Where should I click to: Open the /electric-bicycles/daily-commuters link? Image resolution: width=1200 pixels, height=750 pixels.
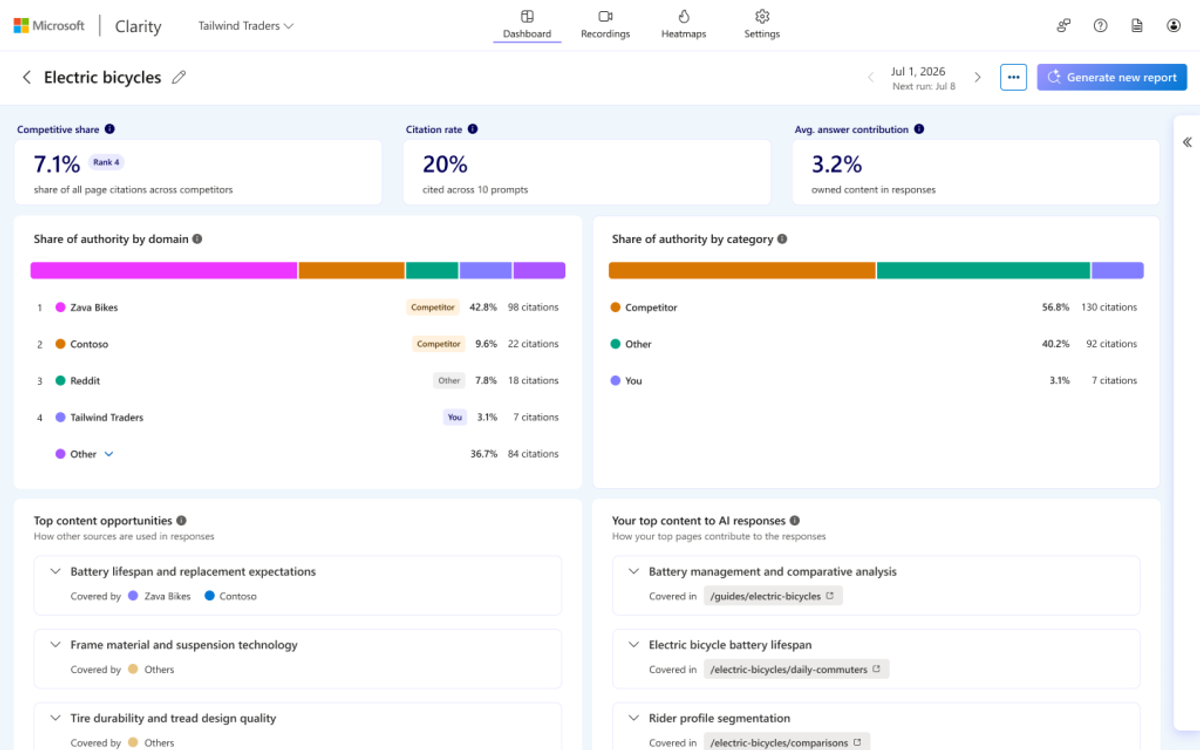(x=796, y=669)
